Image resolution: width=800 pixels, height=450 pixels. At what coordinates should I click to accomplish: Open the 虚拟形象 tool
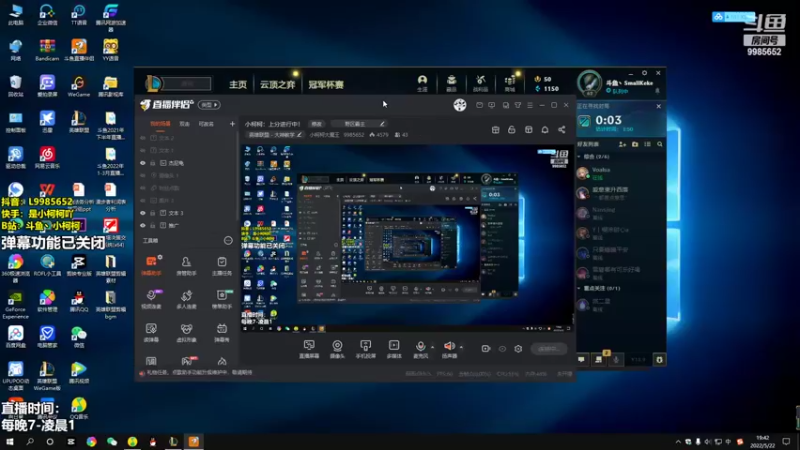pos(186,332)
